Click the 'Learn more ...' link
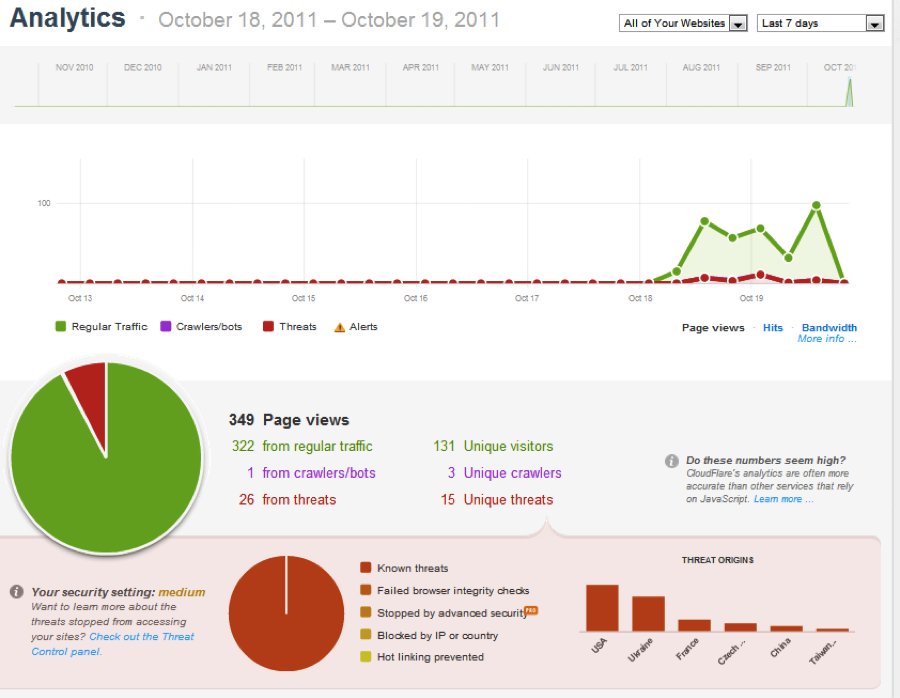This screenshot has width=900, height=698. click(x=783, y=499)
